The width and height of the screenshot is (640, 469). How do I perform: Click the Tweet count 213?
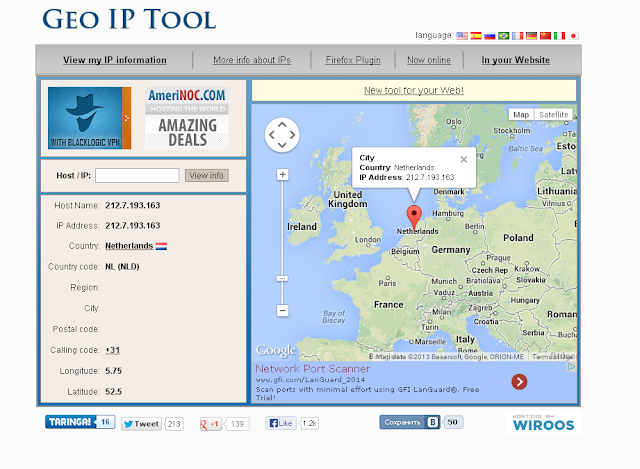(x=174, y=424)
